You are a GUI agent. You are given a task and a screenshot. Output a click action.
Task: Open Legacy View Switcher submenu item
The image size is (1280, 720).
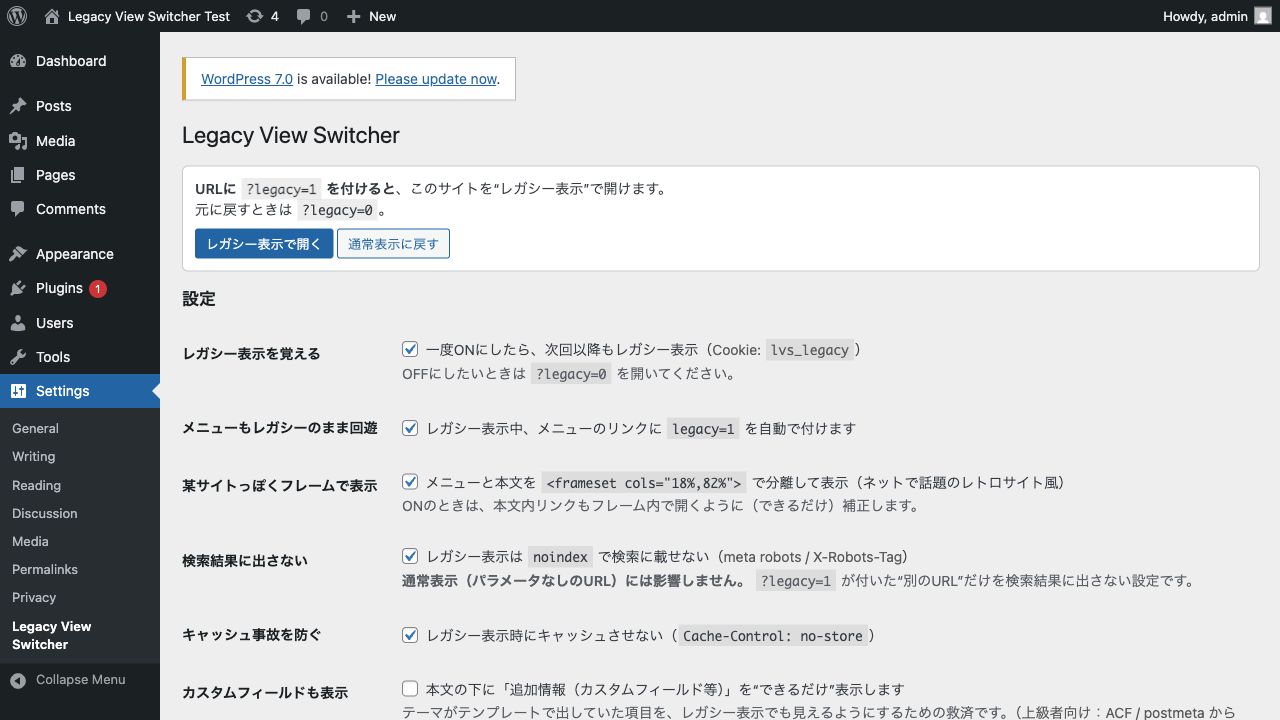(80, 635)
